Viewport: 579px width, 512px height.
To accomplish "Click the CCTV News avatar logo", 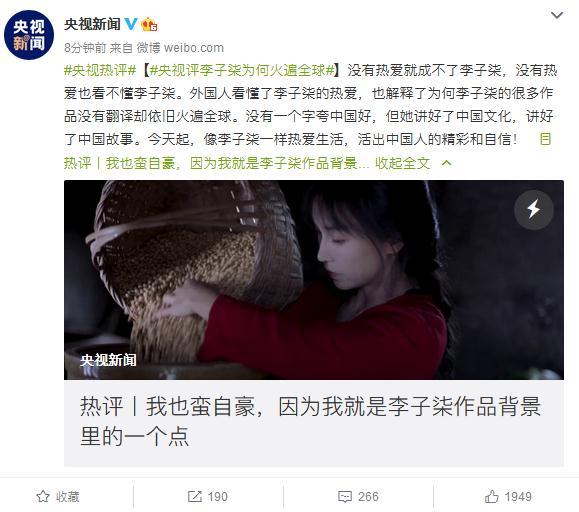I will 29,35.
